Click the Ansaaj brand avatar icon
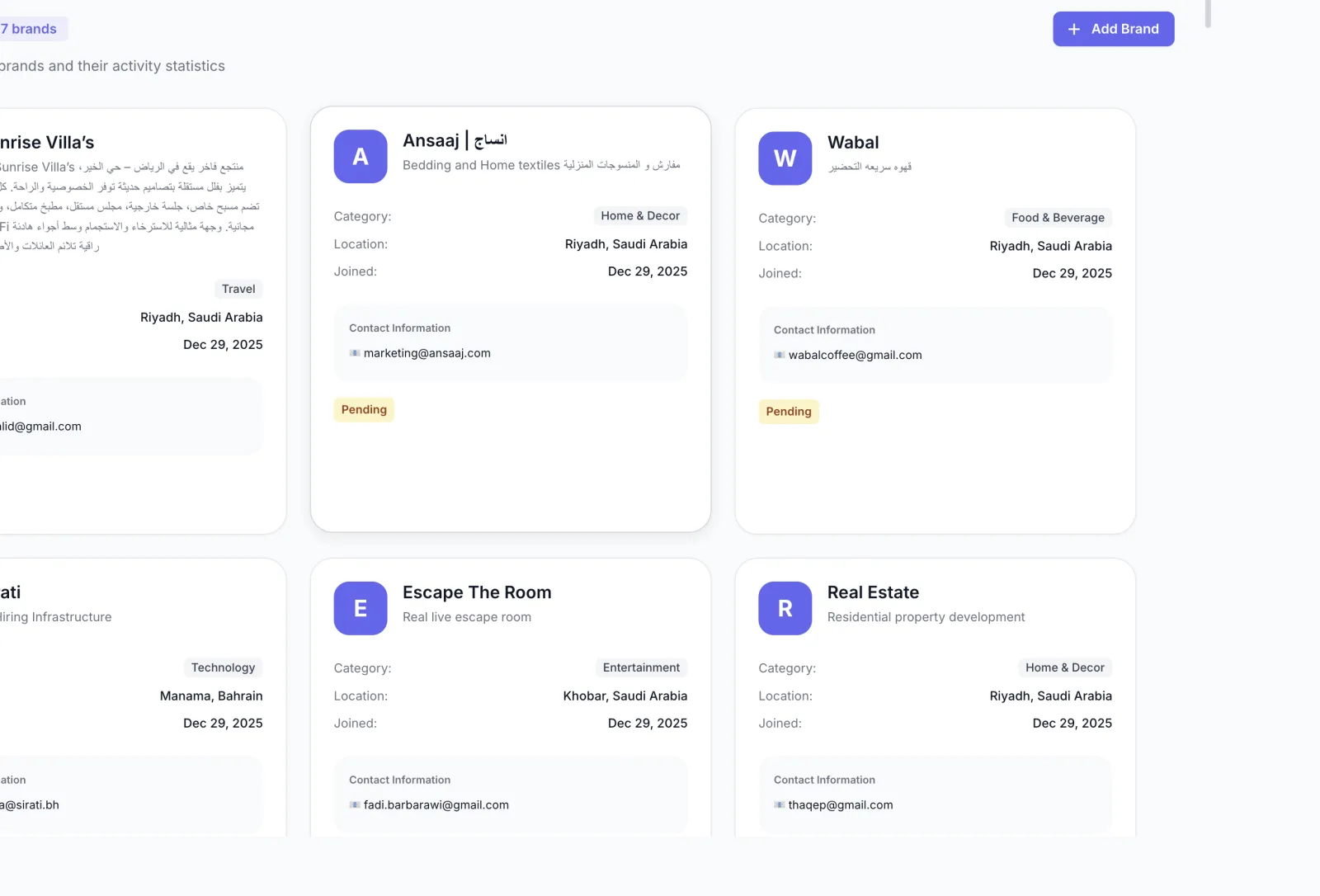The height and width of the screenshot is (896, 1320). (361, 156)
